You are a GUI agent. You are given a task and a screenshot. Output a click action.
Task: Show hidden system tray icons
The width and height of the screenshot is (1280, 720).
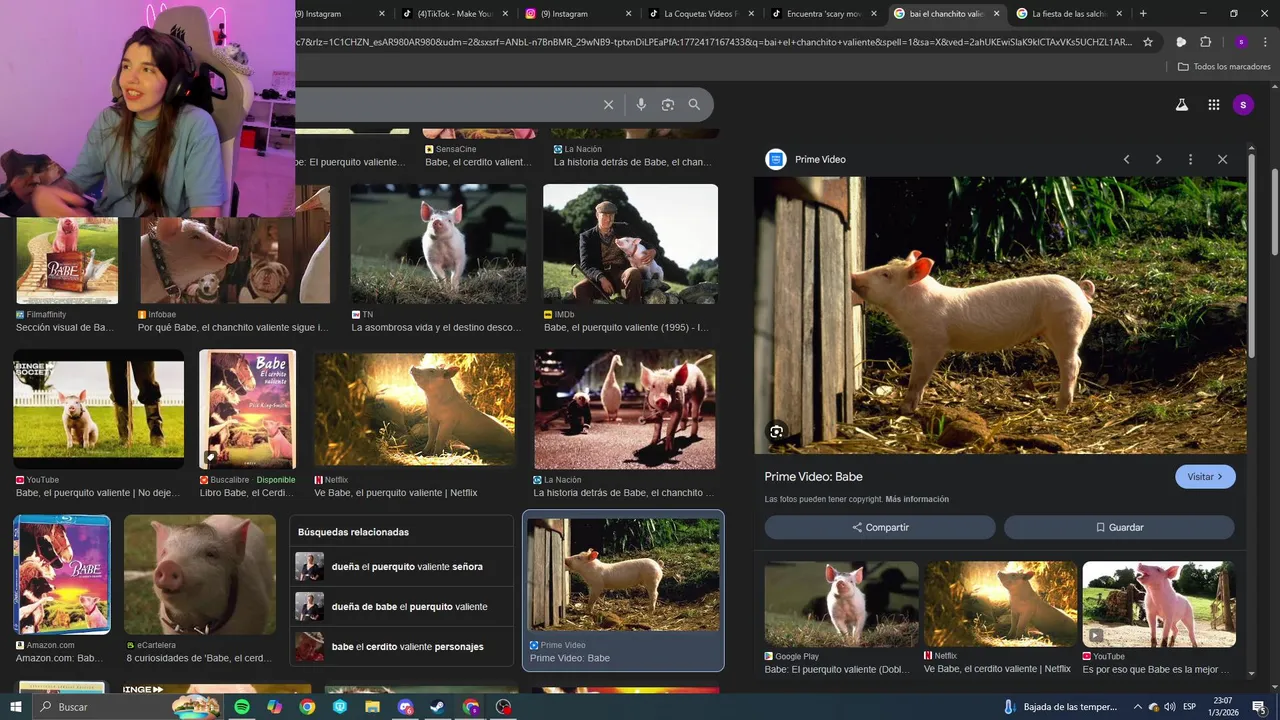1138,707
